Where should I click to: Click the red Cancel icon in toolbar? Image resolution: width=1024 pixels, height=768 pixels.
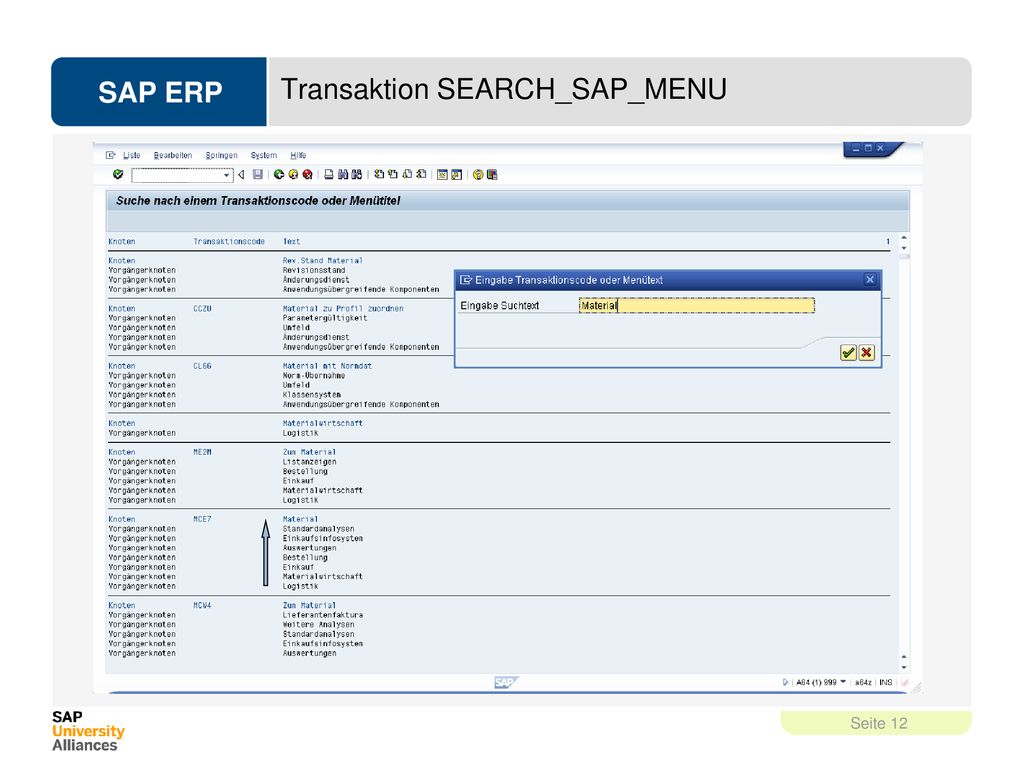pyautogui.click(x=308, y=174)
